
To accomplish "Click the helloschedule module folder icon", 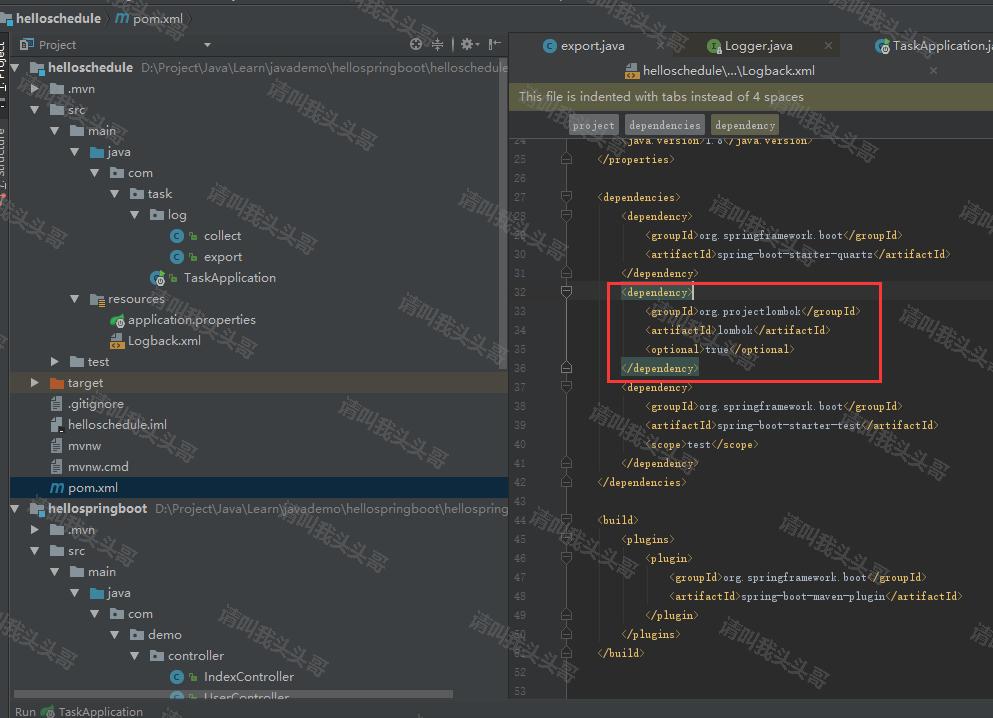I will click(37, 68).
